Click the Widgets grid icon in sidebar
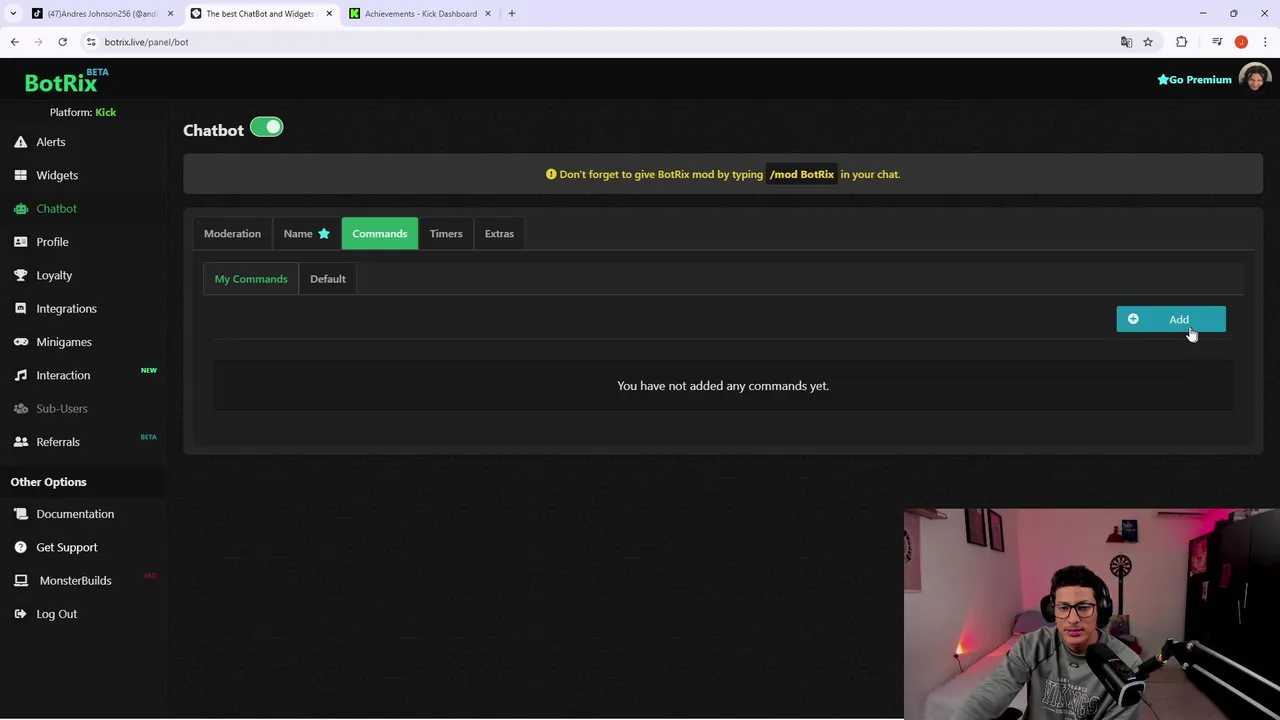This screenshot has height=720, width=1280. [20, 175]
